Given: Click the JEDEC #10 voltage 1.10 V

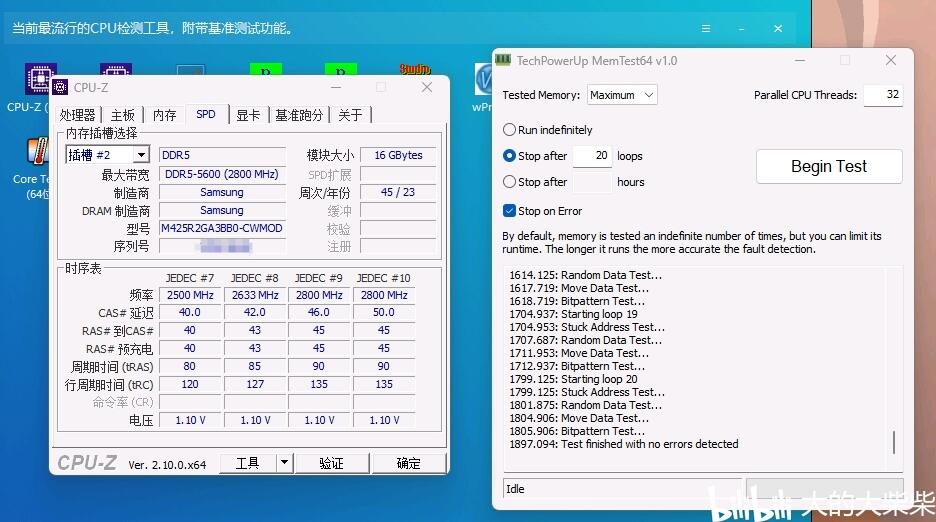Looking at the screenshot, I should tap(384, 420).
